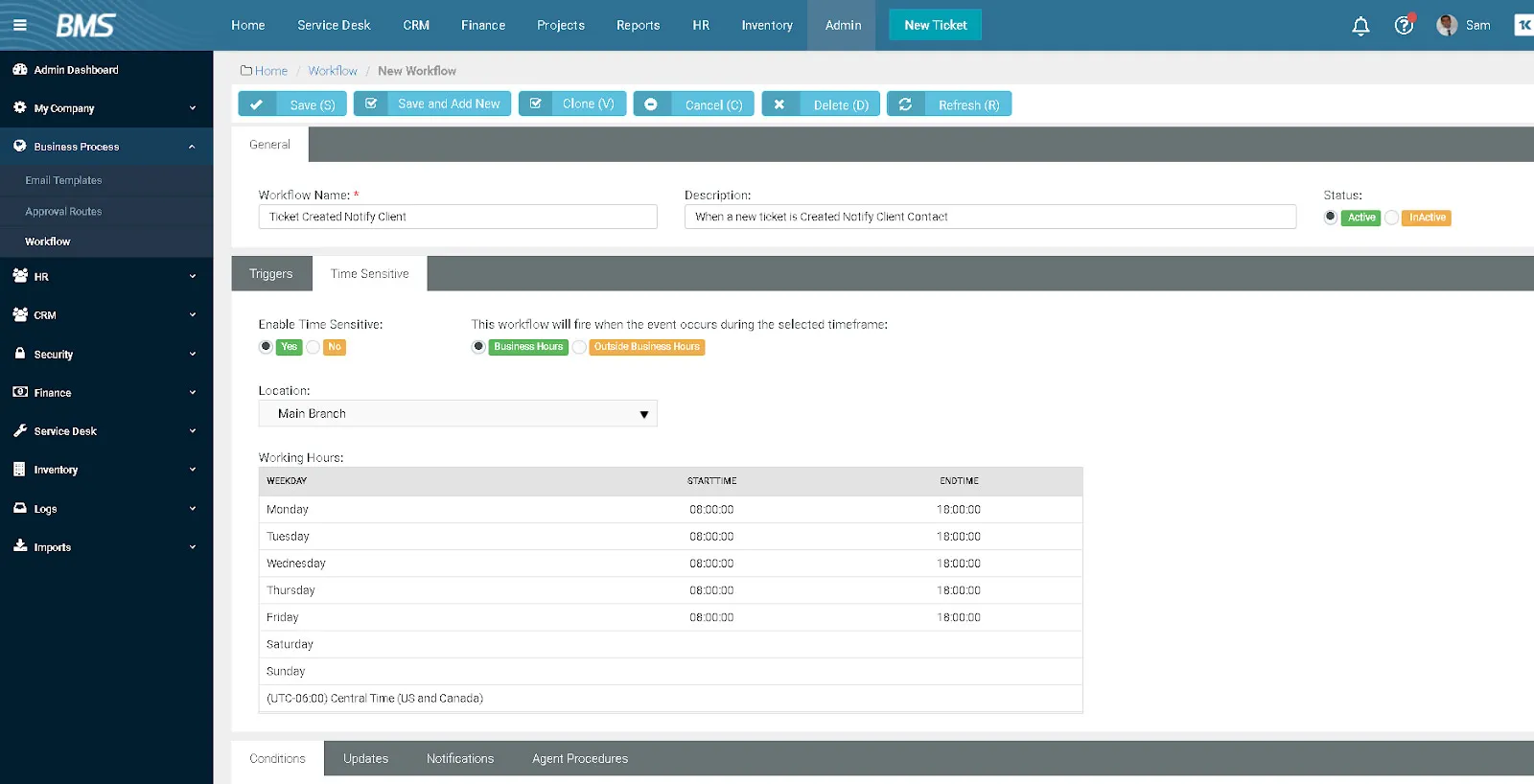Open Reports in top navigation

tap(638, 25)
